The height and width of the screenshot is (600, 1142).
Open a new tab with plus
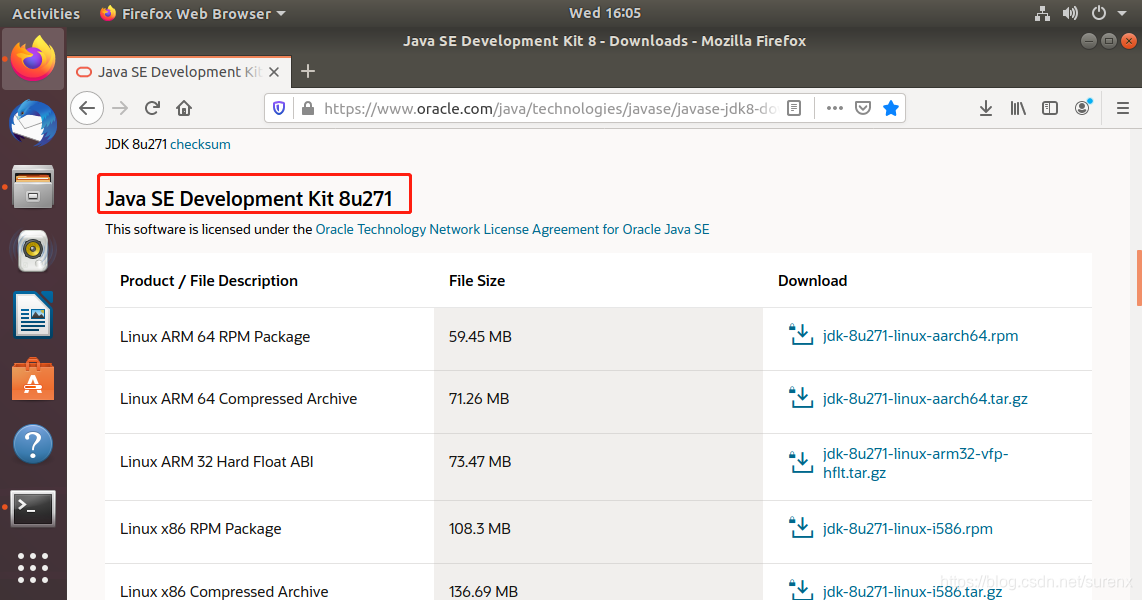pyautogui.click(x=308, y=71)
